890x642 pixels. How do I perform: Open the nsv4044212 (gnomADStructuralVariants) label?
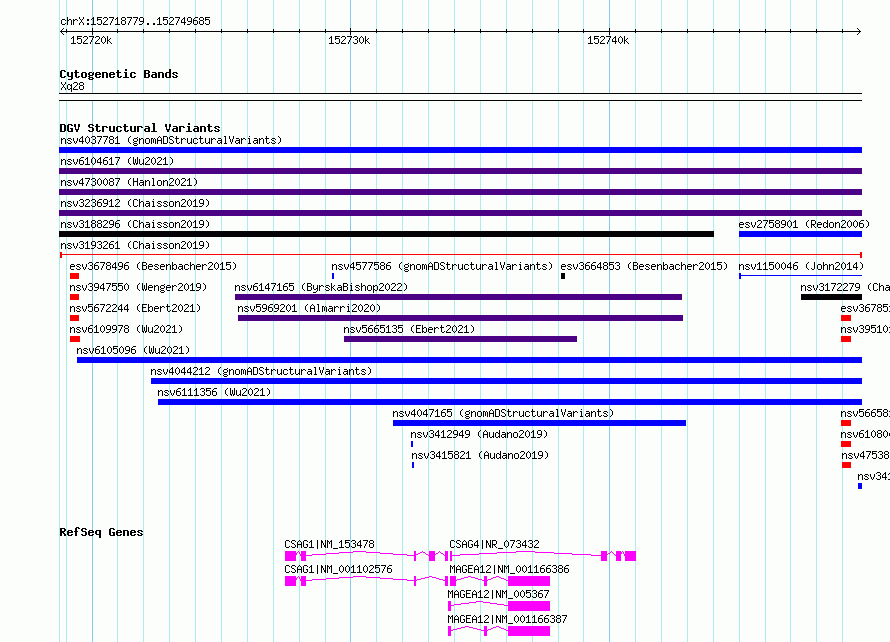(x=261, y=371)
